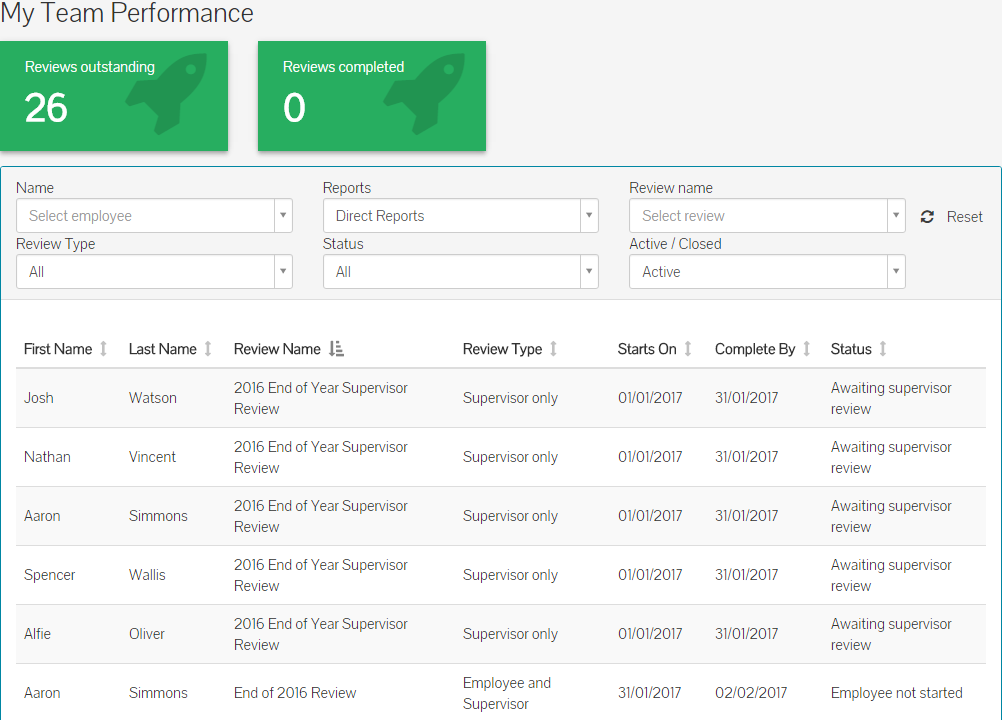Select last name Wallis cell

[147, 575]
